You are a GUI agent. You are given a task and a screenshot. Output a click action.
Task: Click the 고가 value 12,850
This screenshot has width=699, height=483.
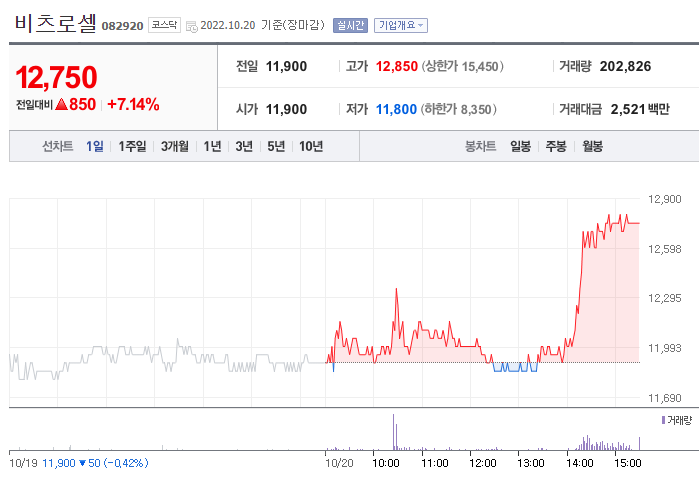pyautogui.click(x=396, y=66)
